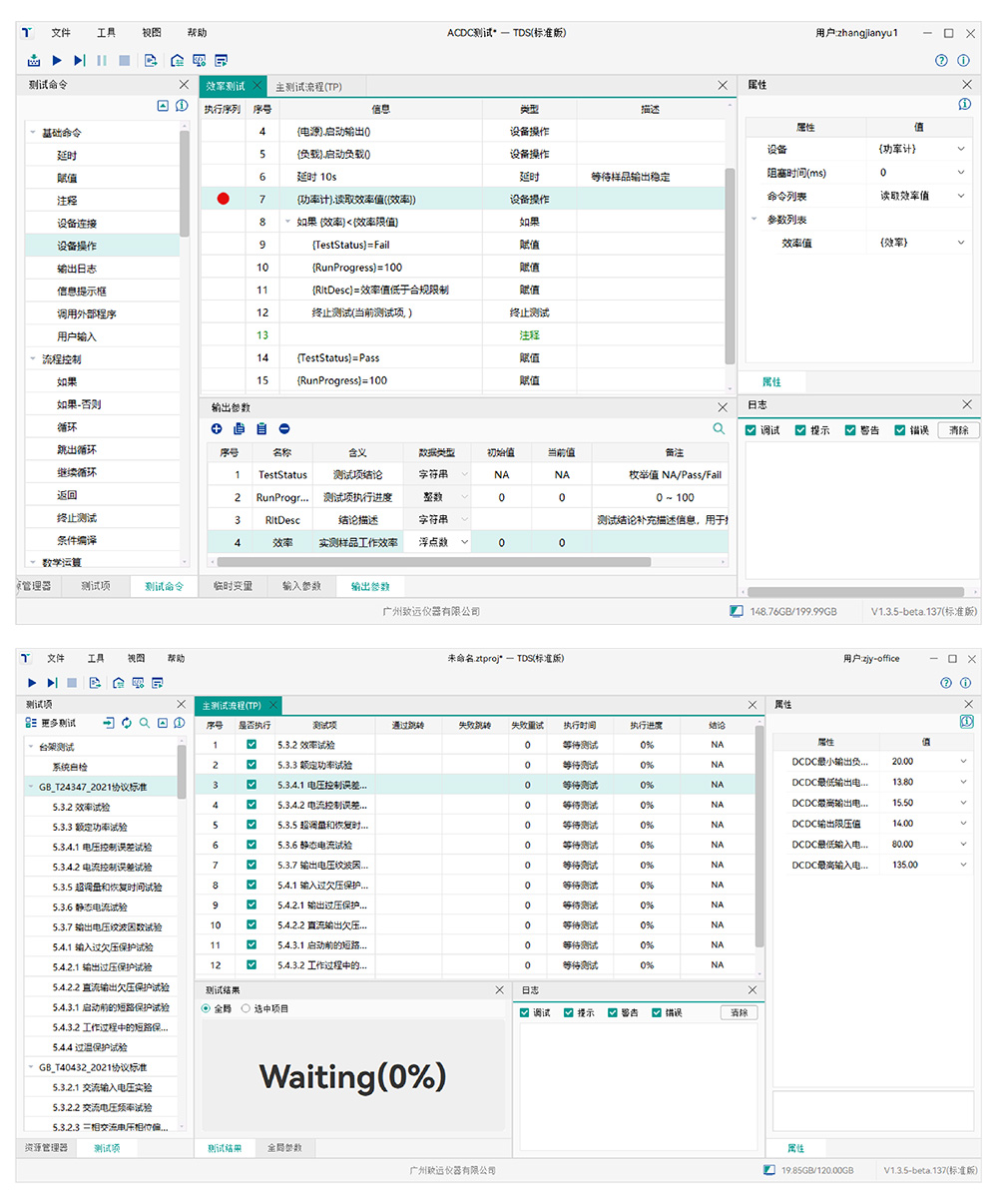Click Step-run icon in lower 未命名 window toolbar
Viewport: 998px width, 1204px height.
point(51,683)
